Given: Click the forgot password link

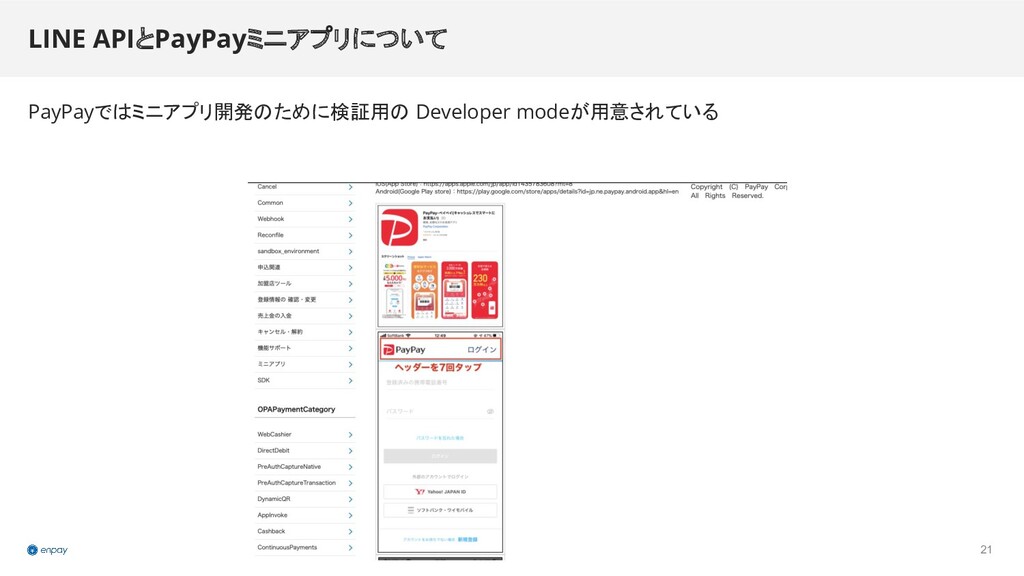Looking at the screenshot, I should (440, 438).
